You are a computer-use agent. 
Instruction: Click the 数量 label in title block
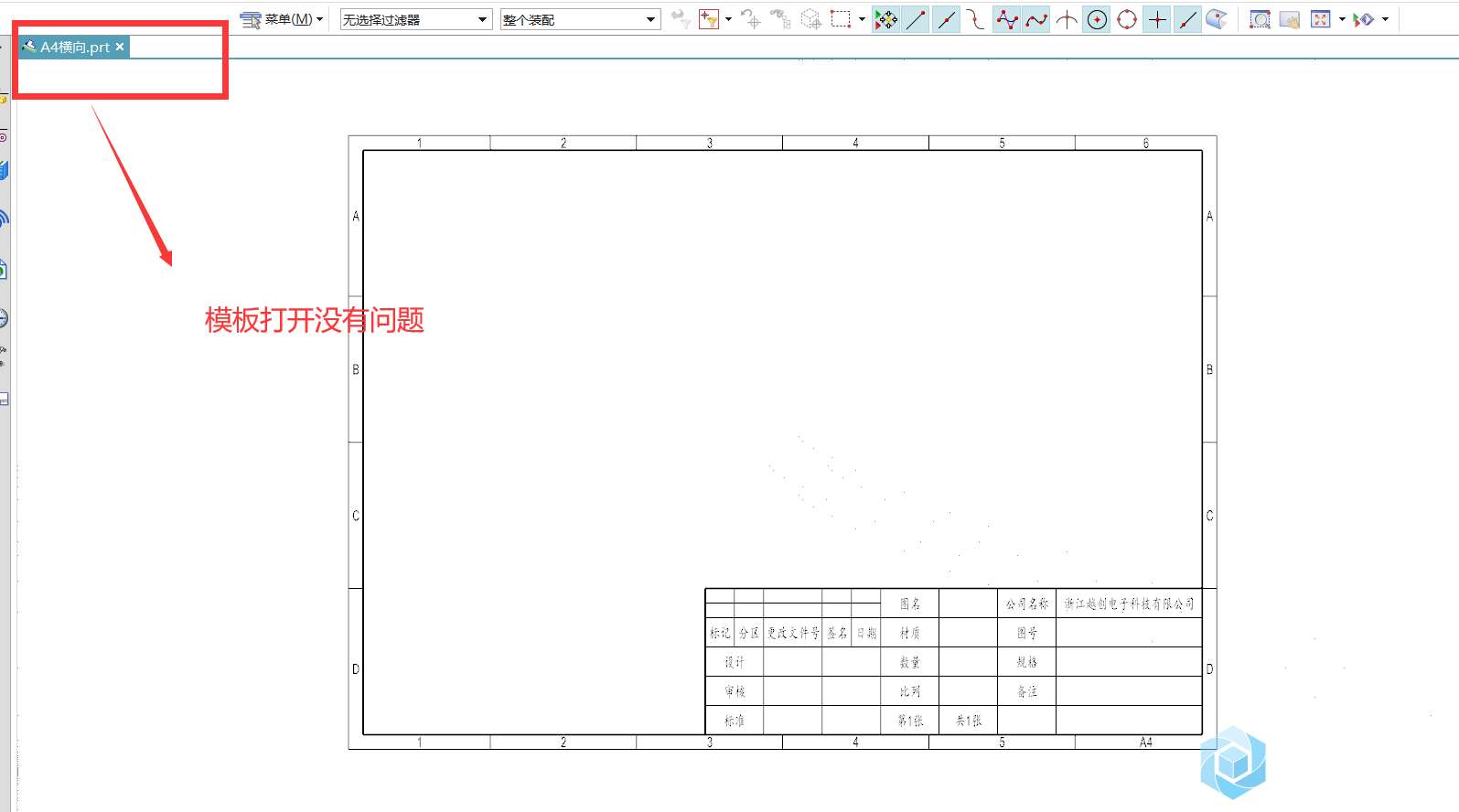pyautogui.click(x=909, y=662)
